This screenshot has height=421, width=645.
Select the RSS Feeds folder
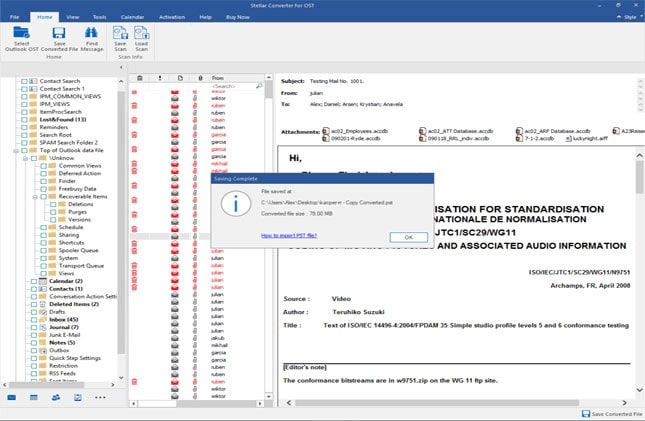62,373
